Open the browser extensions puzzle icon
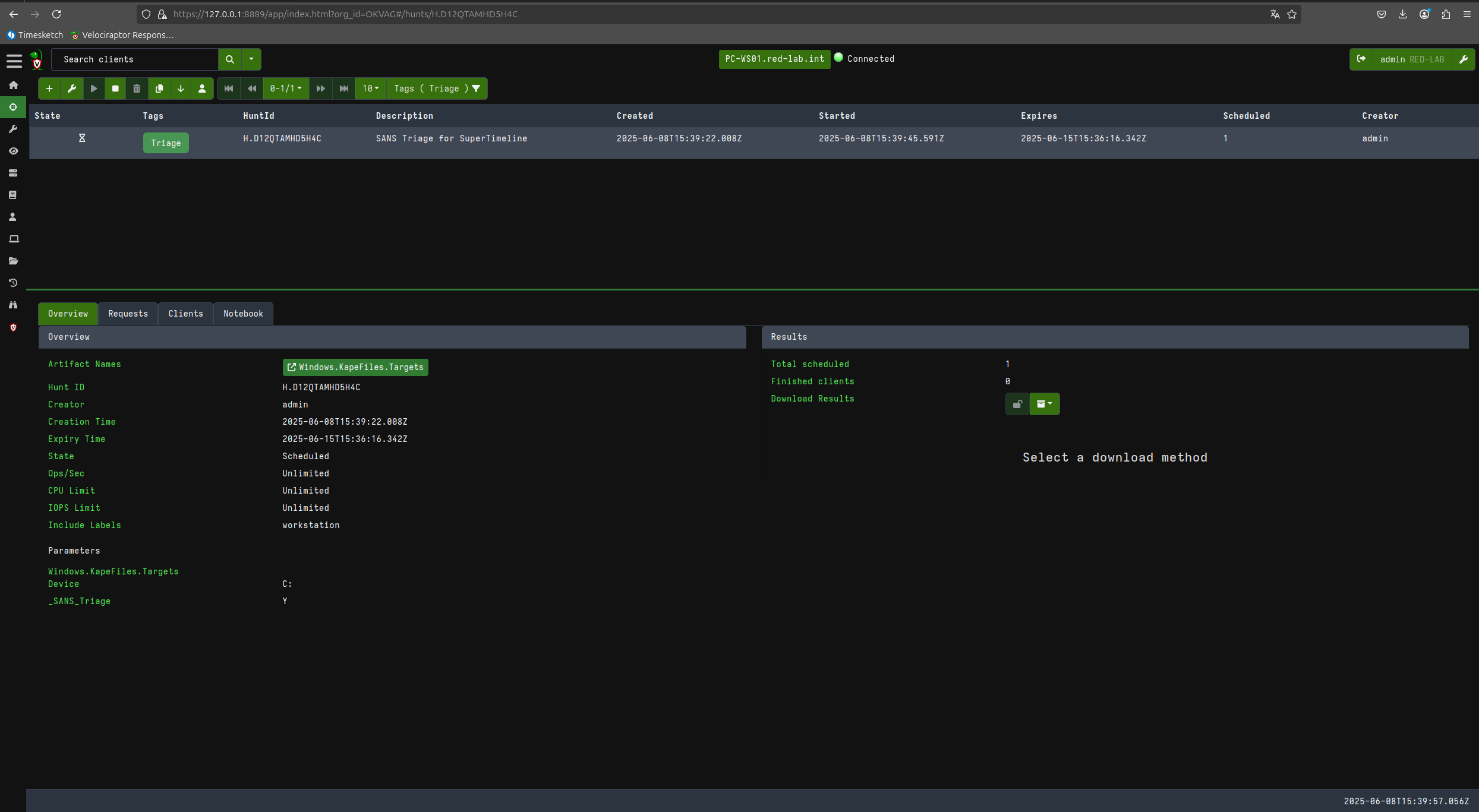 click(x=1445, y=14)
